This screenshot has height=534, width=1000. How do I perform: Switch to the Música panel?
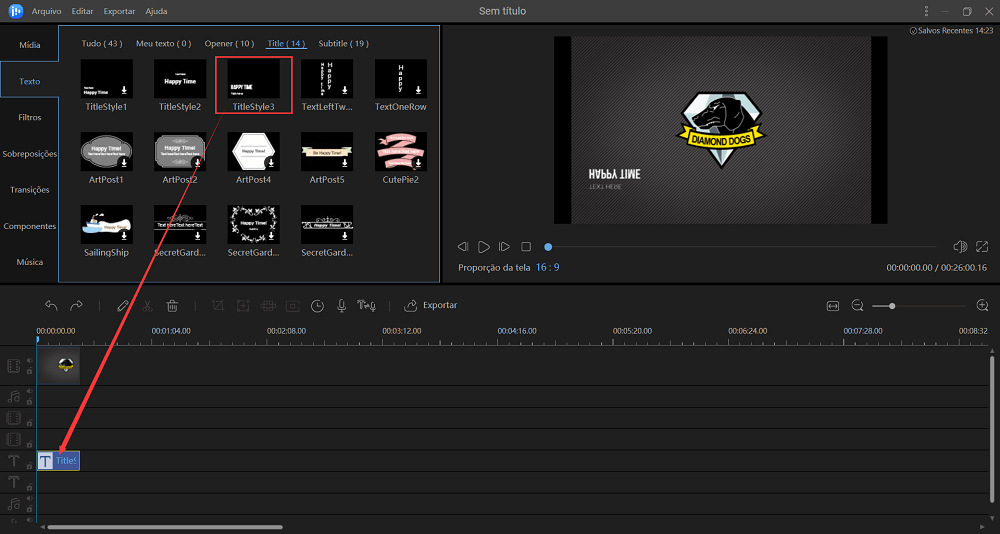[29, 262]
